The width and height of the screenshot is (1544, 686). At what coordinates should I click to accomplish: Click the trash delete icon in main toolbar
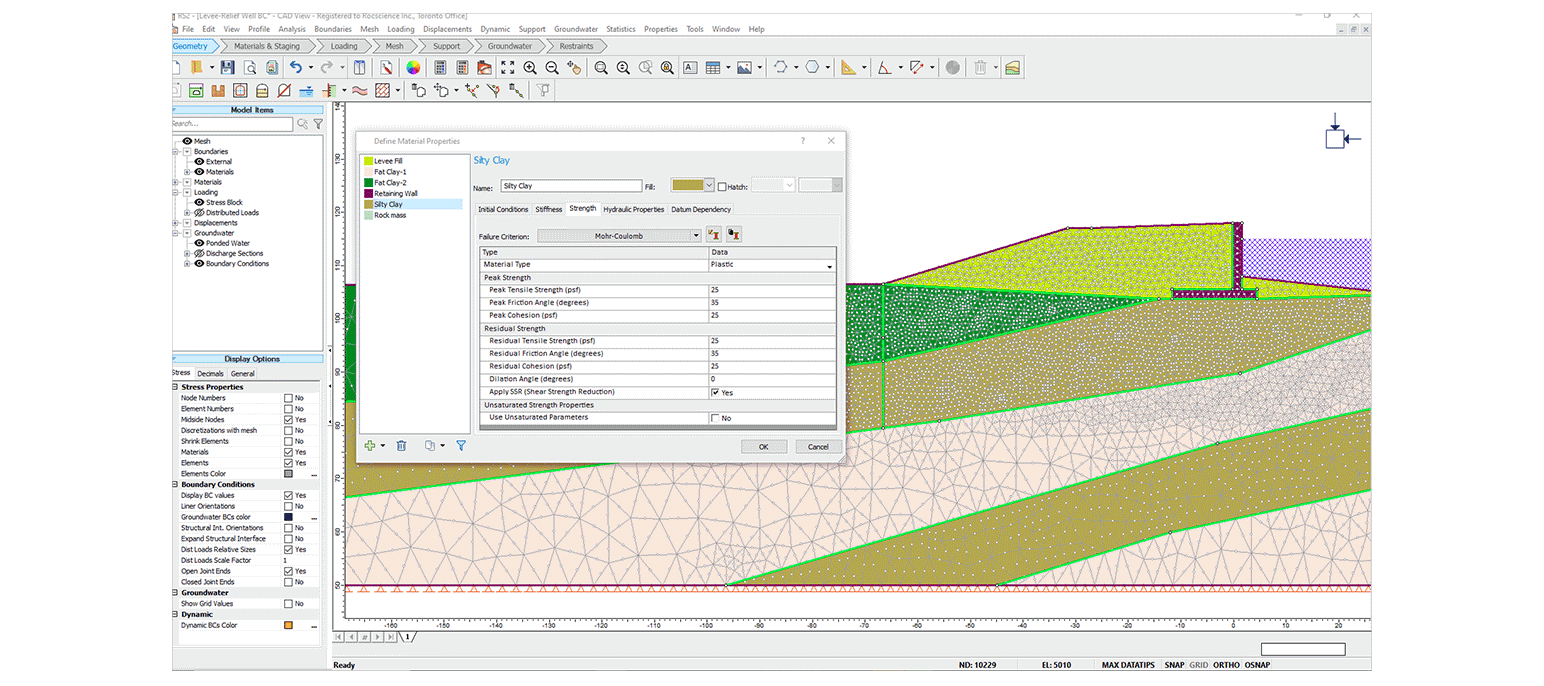[981, 67]
